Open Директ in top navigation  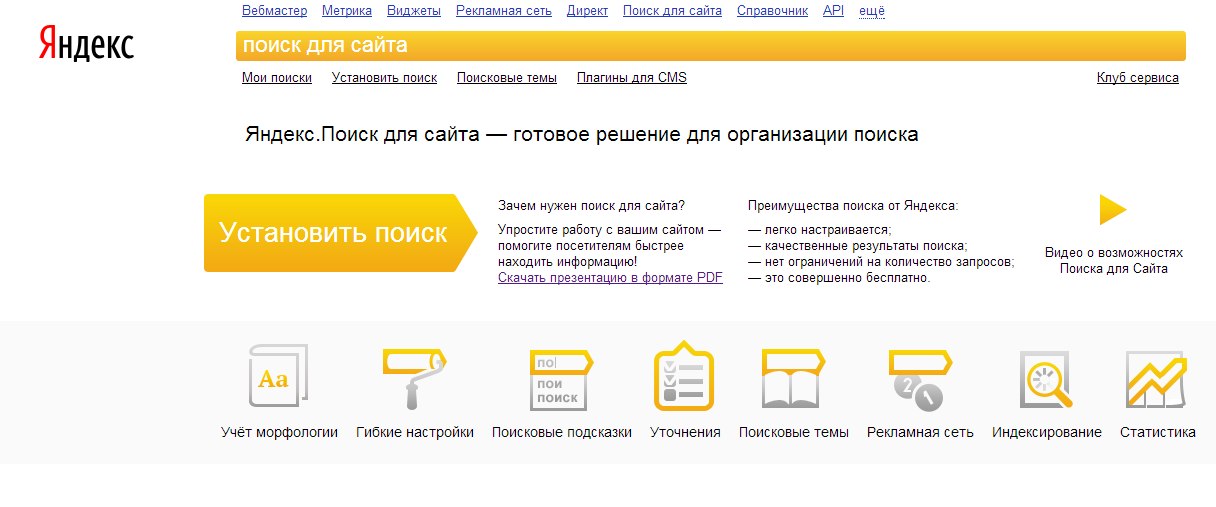tap(587, 11)
